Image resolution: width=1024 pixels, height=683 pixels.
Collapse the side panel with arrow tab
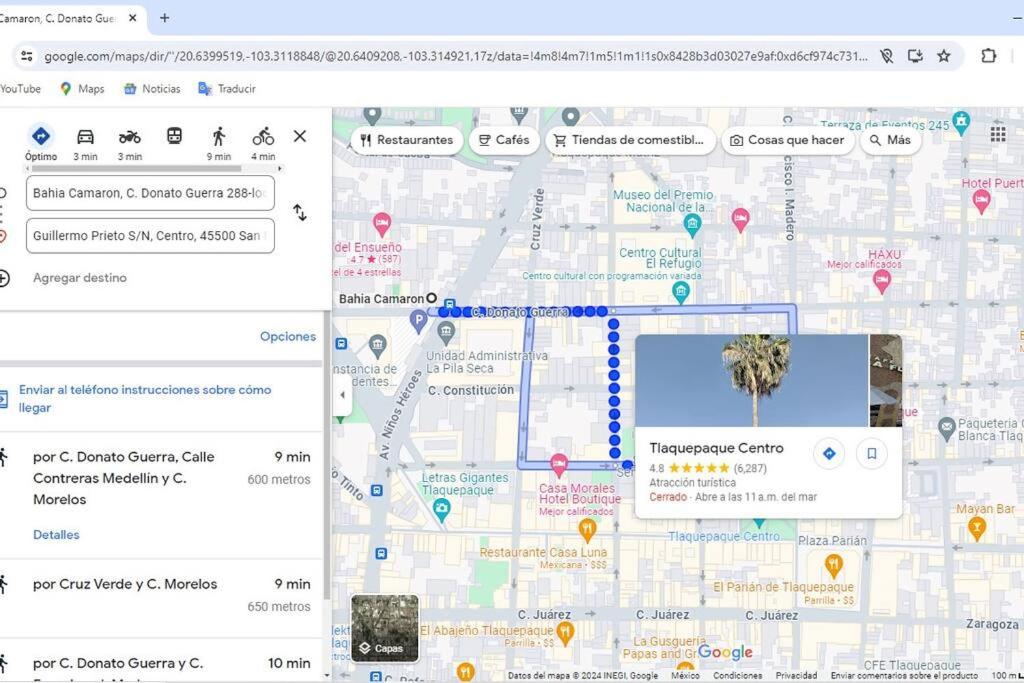click(342, 394)
